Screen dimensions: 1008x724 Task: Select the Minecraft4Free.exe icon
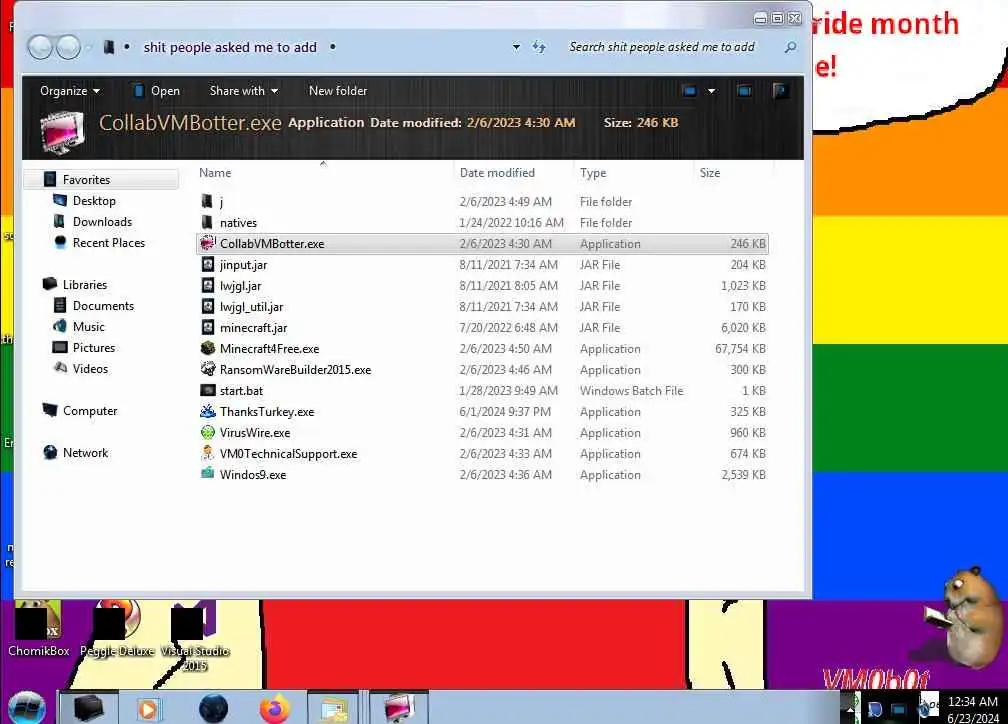click(207, 348)
